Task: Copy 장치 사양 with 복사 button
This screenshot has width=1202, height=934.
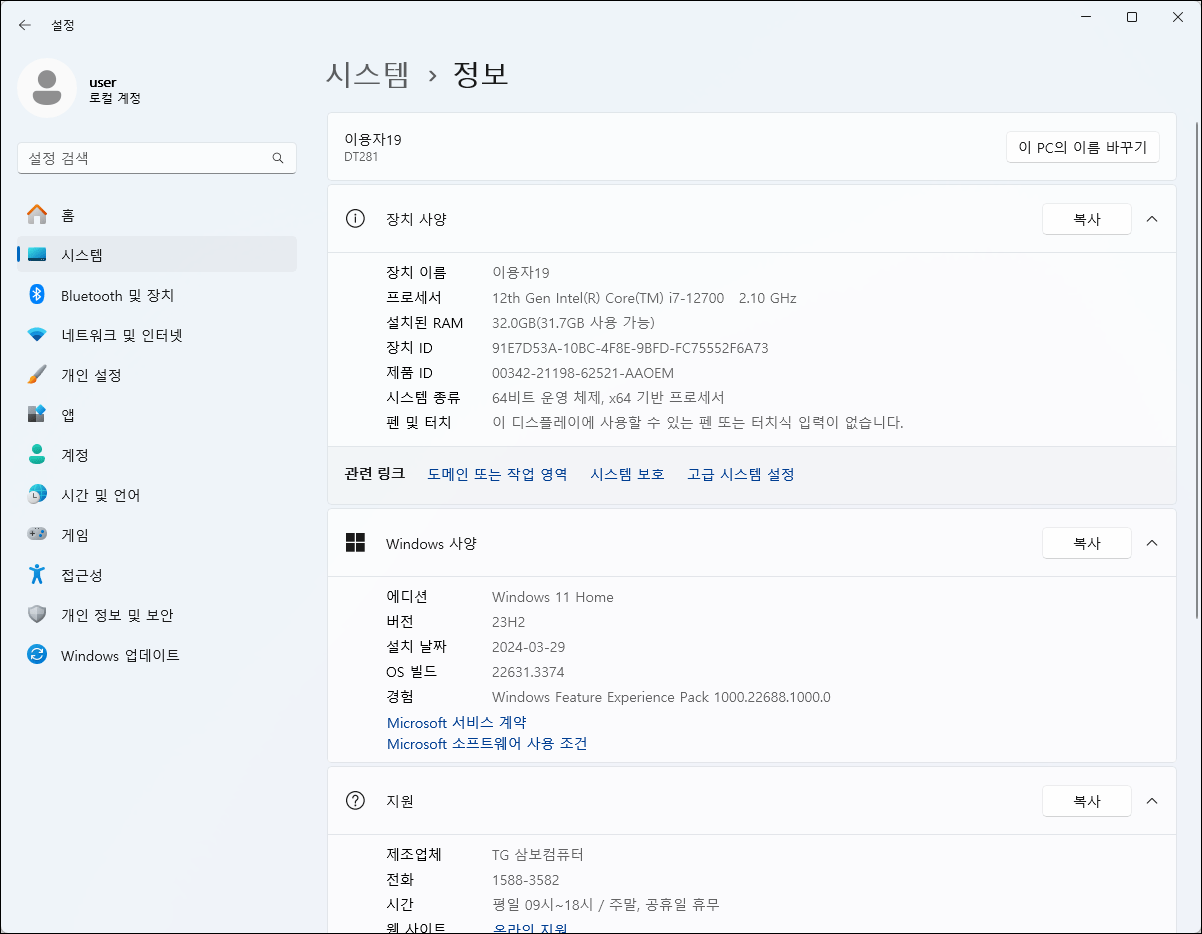Action: pyautogui.click(x=1087, y=219)
